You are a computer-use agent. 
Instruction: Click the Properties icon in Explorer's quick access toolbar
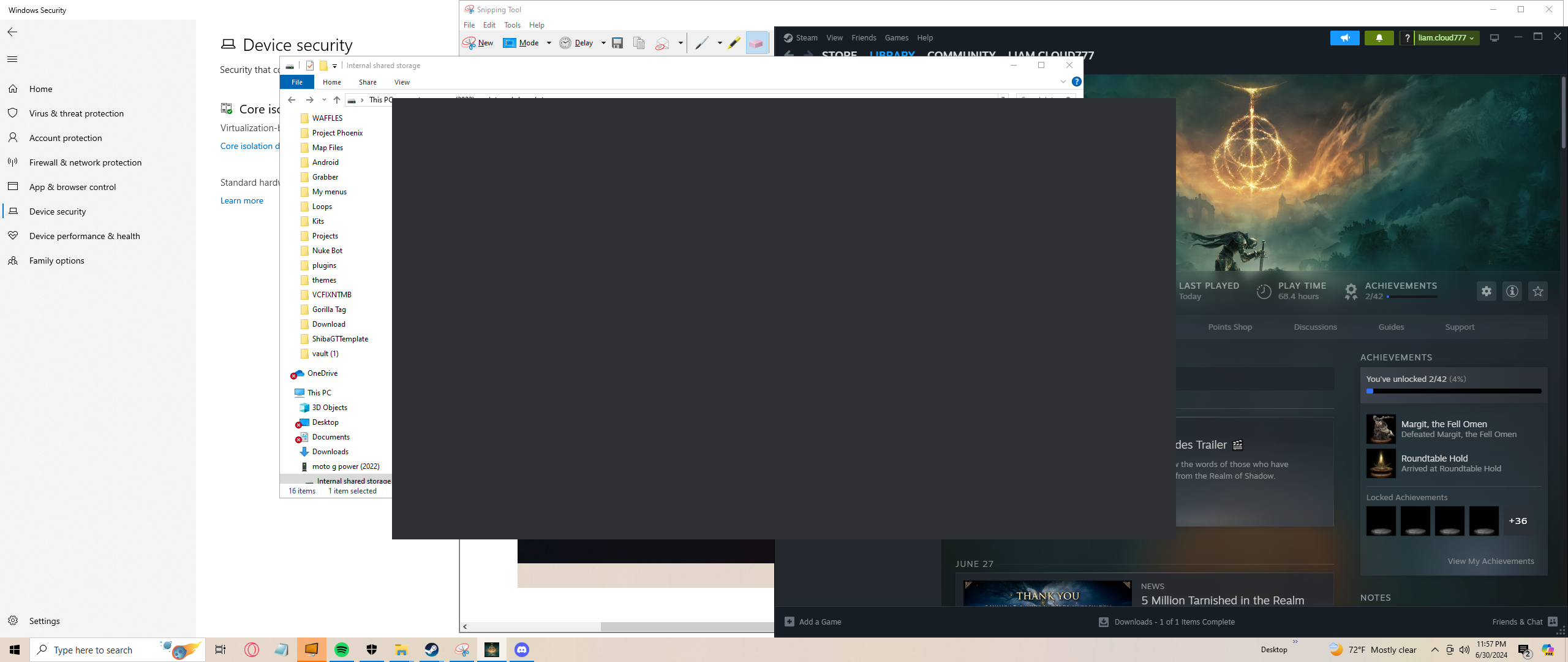tap(310, 66)
